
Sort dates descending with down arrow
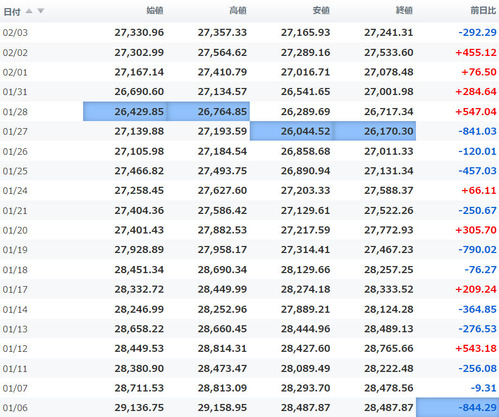tap(41, 11)
